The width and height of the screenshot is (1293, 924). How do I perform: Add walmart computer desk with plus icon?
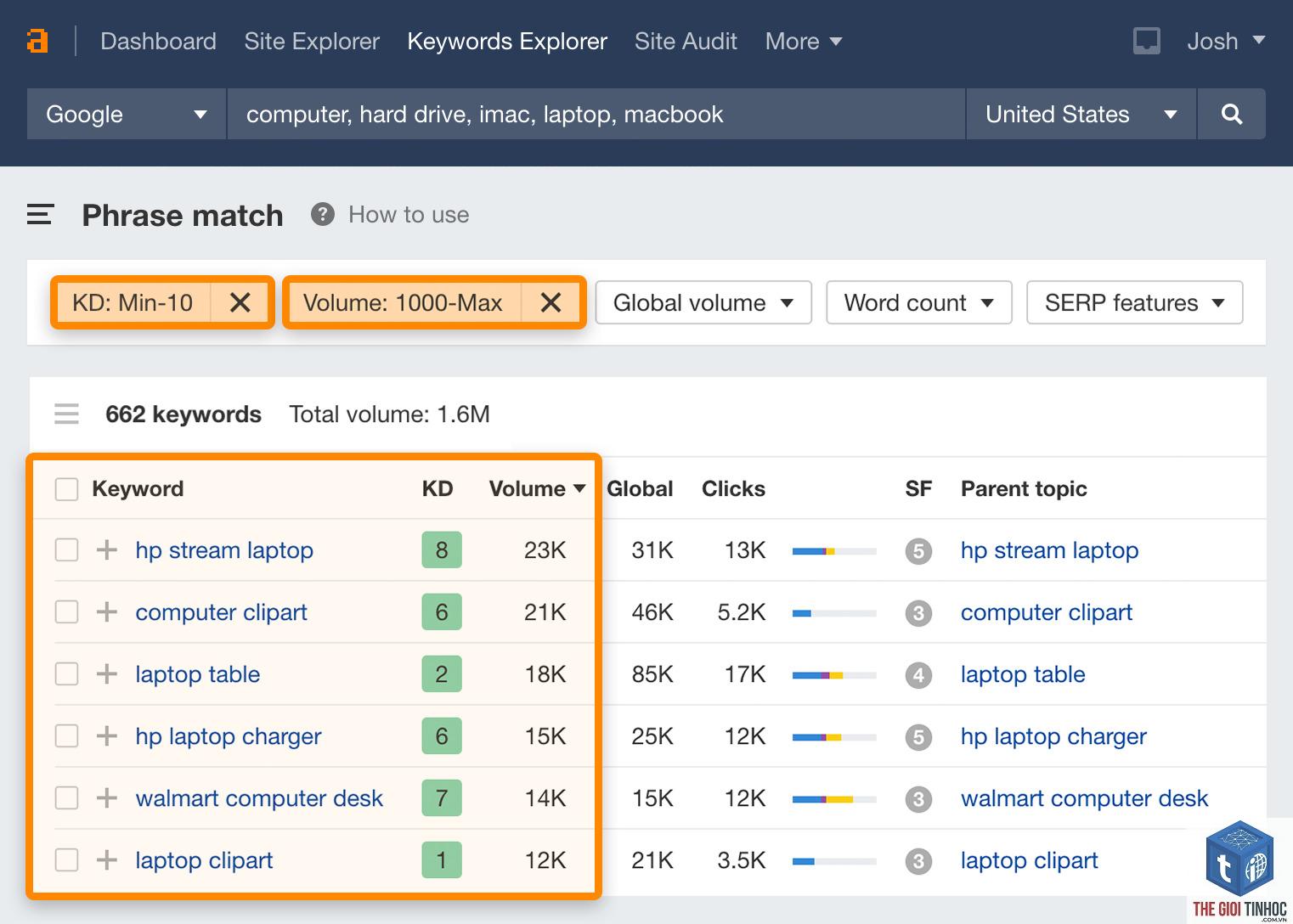[x=107, y=797]
